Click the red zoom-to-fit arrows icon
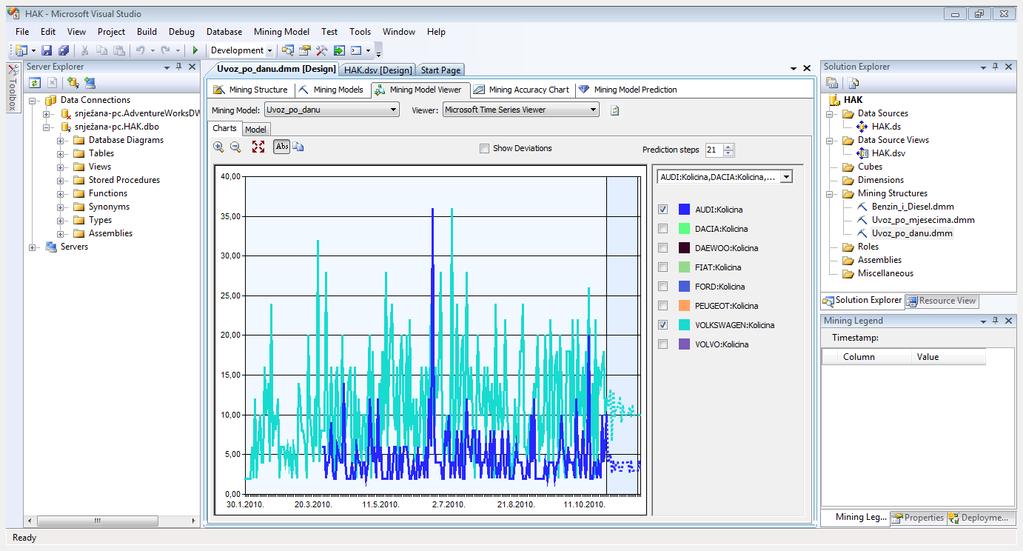 tap(258, 147)
